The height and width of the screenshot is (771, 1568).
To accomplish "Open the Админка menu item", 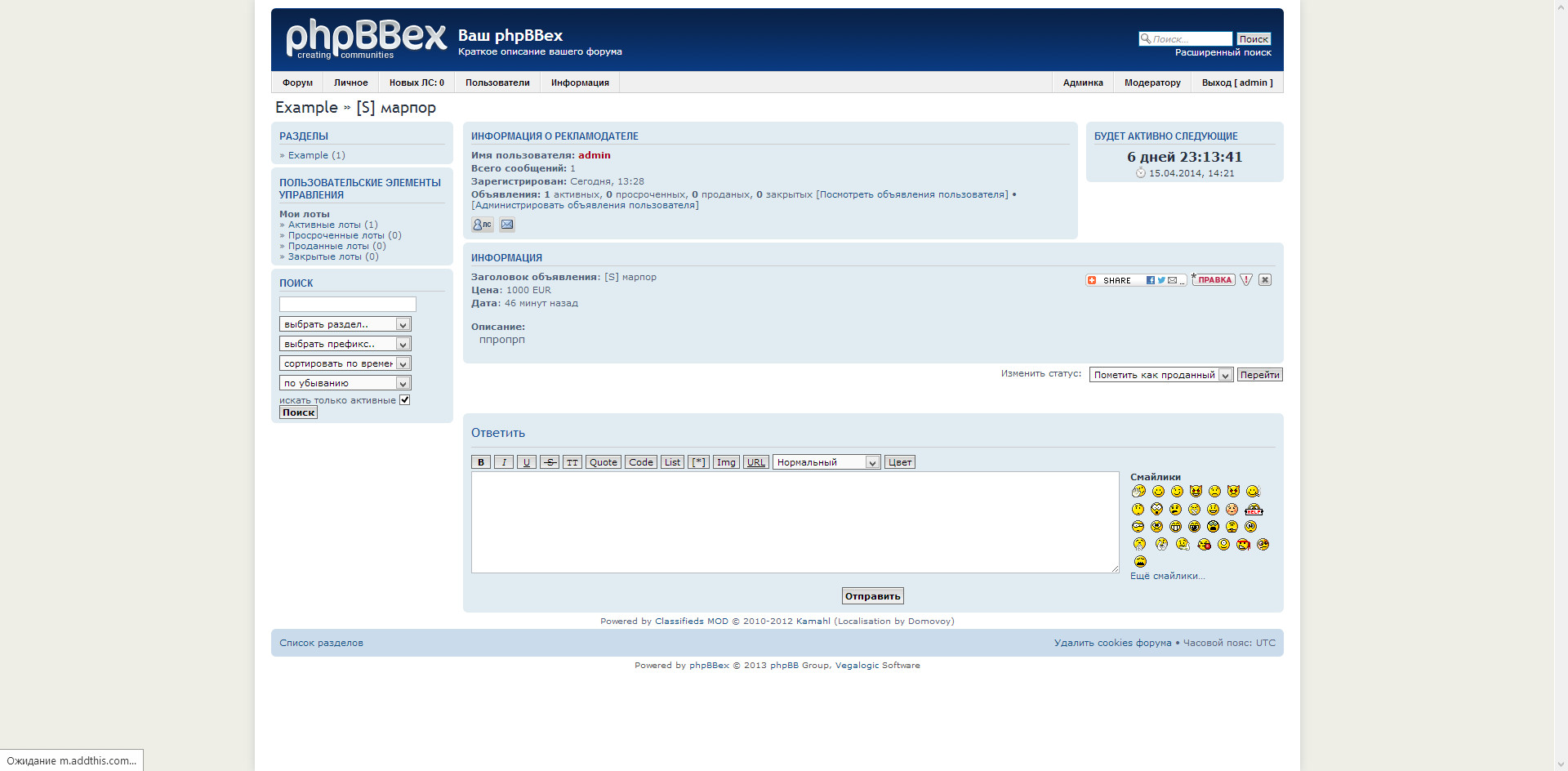I will pyautogui.click(x=1083, y=82).
